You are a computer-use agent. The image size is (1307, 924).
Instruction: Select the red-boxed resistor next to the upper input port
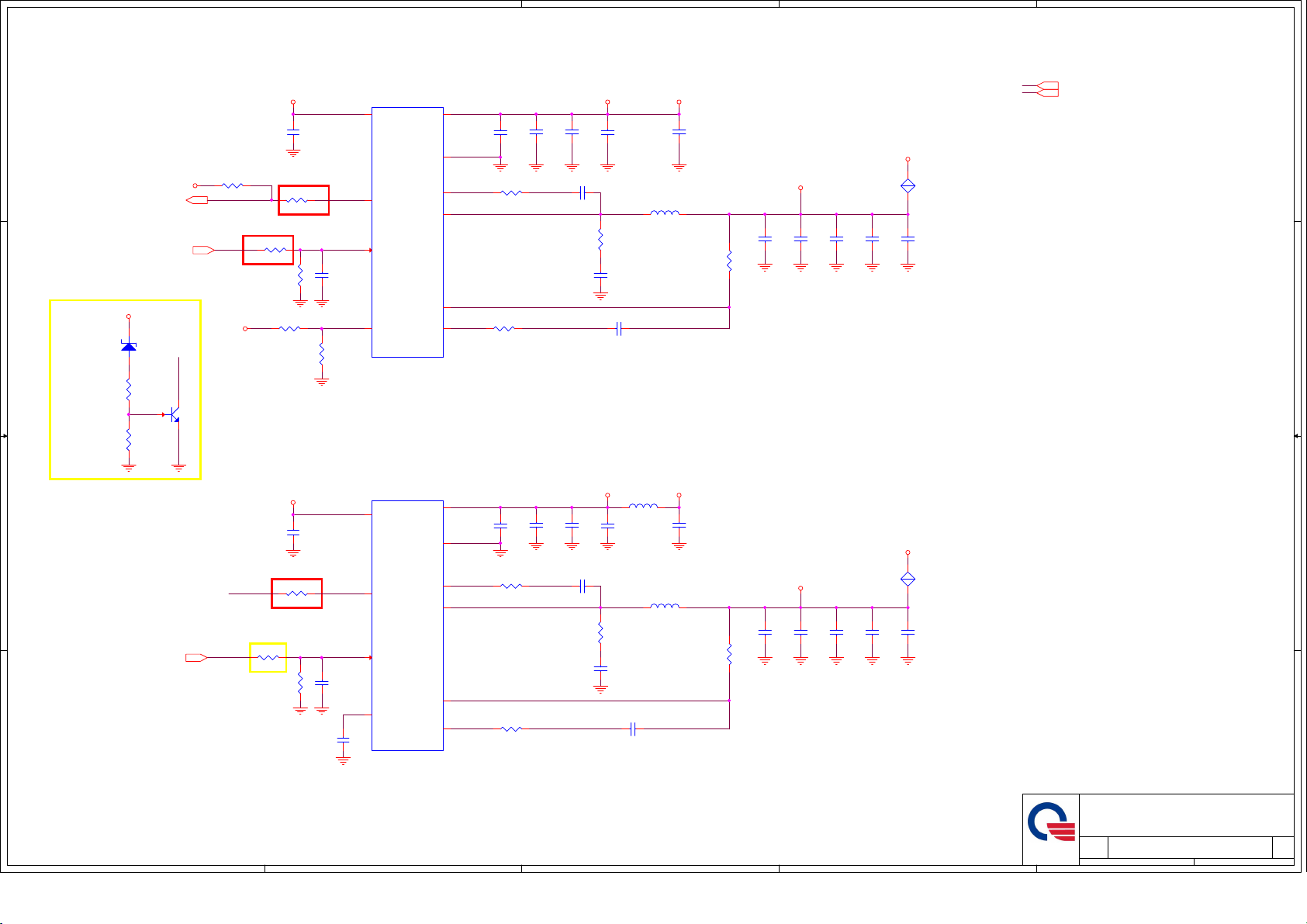275,250
